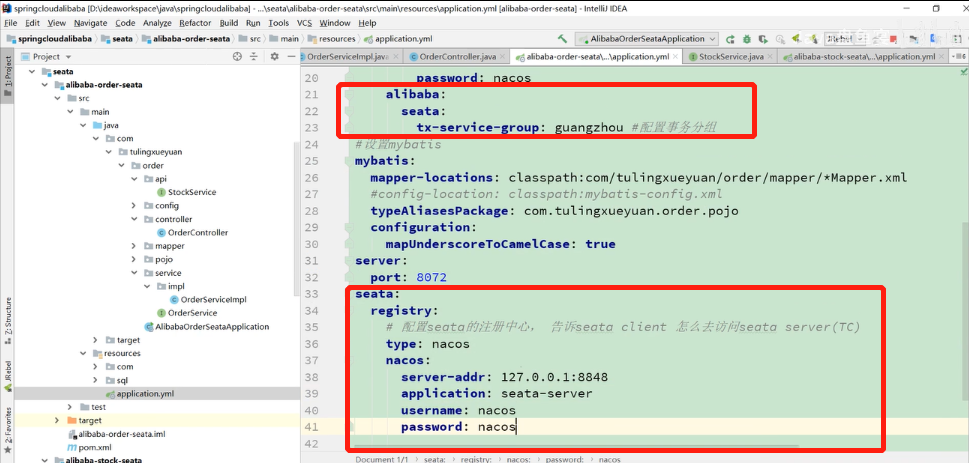Click Run with Coverage icon
Screen dimensions: 969x463
click(763, 39)
